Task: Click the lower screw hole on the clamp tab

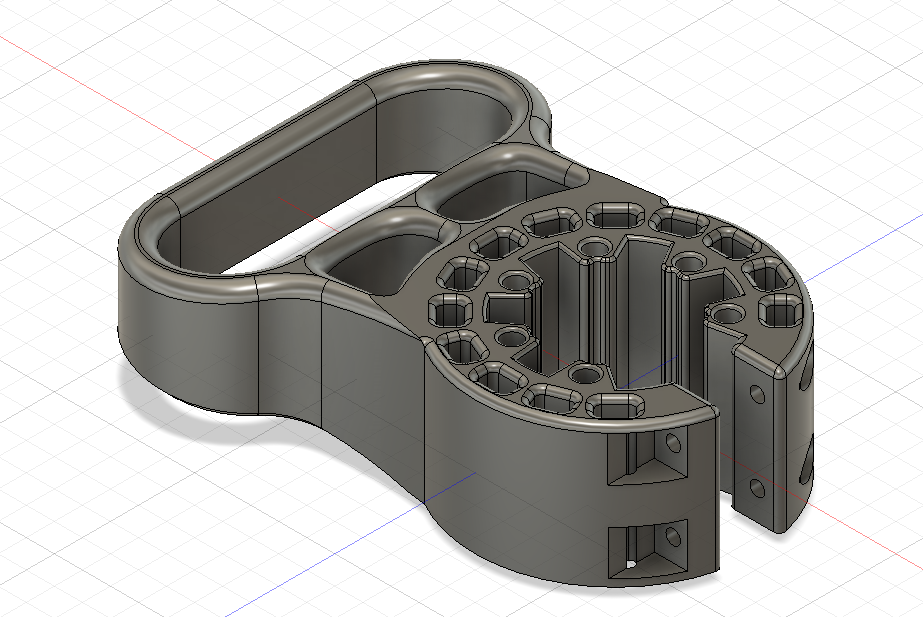Action: pos(758,488)
